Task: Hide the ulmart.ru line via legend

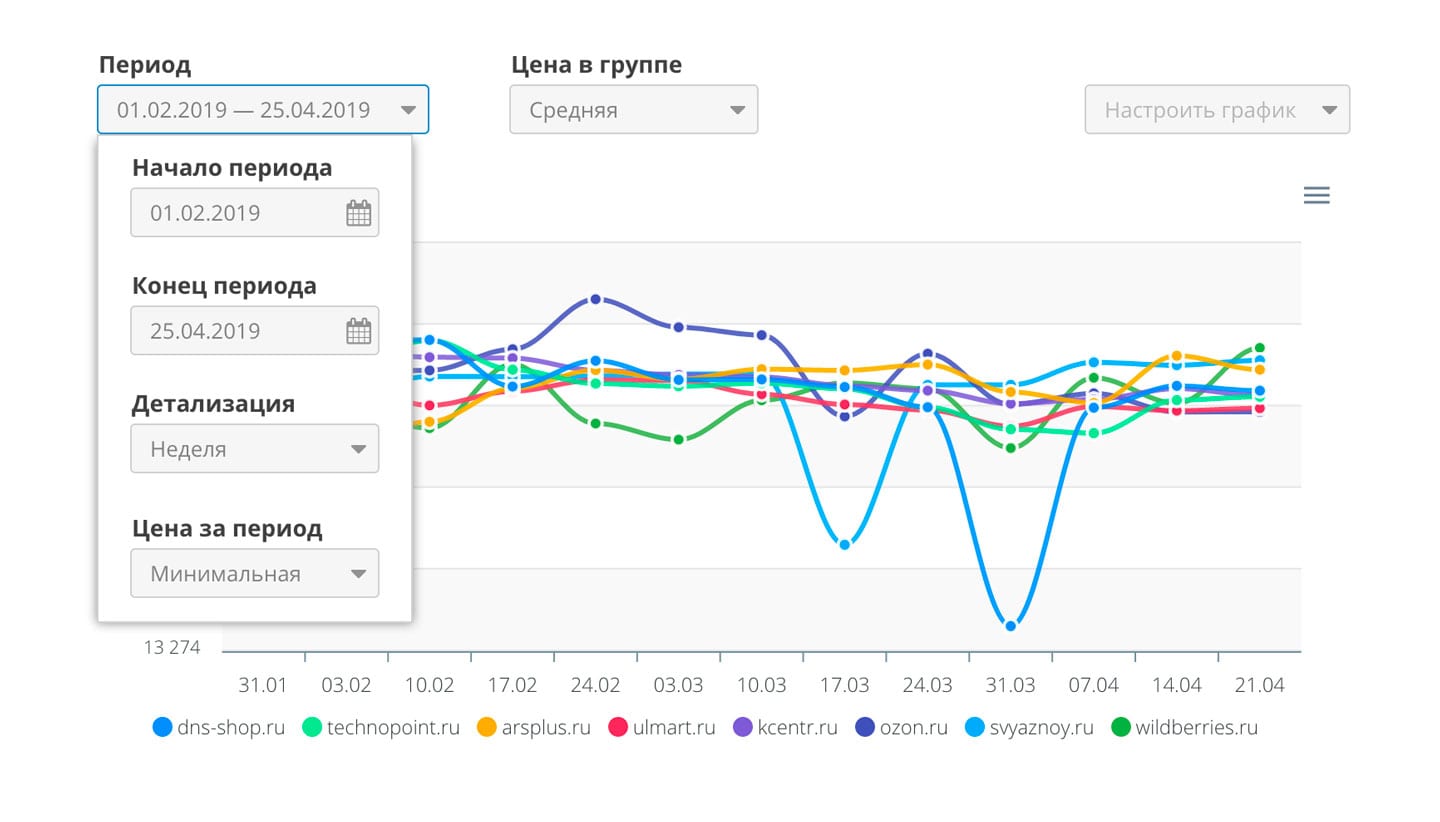Action: pyautogui.click(x=661, y=727)
